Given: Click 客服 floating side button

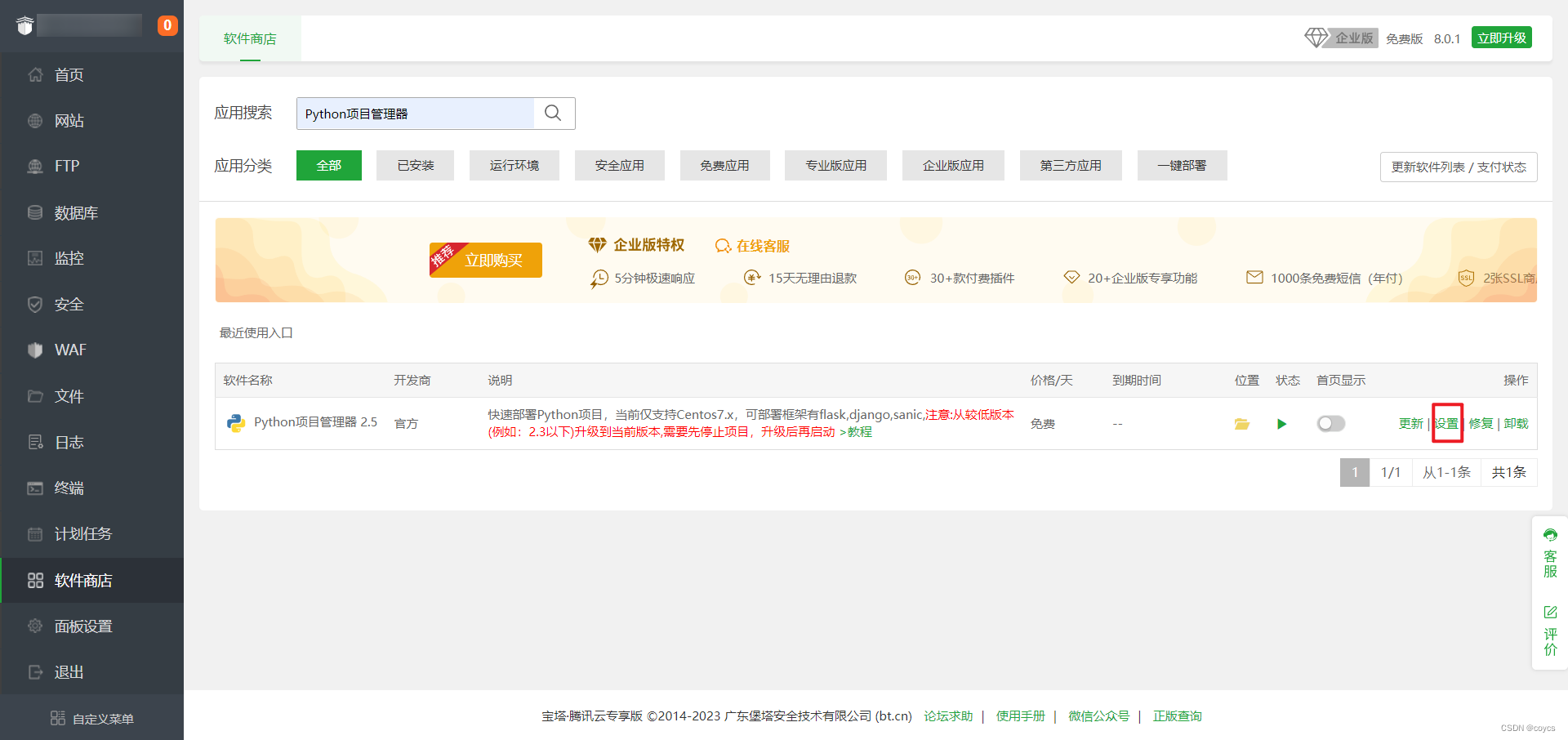Looking at the screenshot, I should click(x=1550, y=554).
